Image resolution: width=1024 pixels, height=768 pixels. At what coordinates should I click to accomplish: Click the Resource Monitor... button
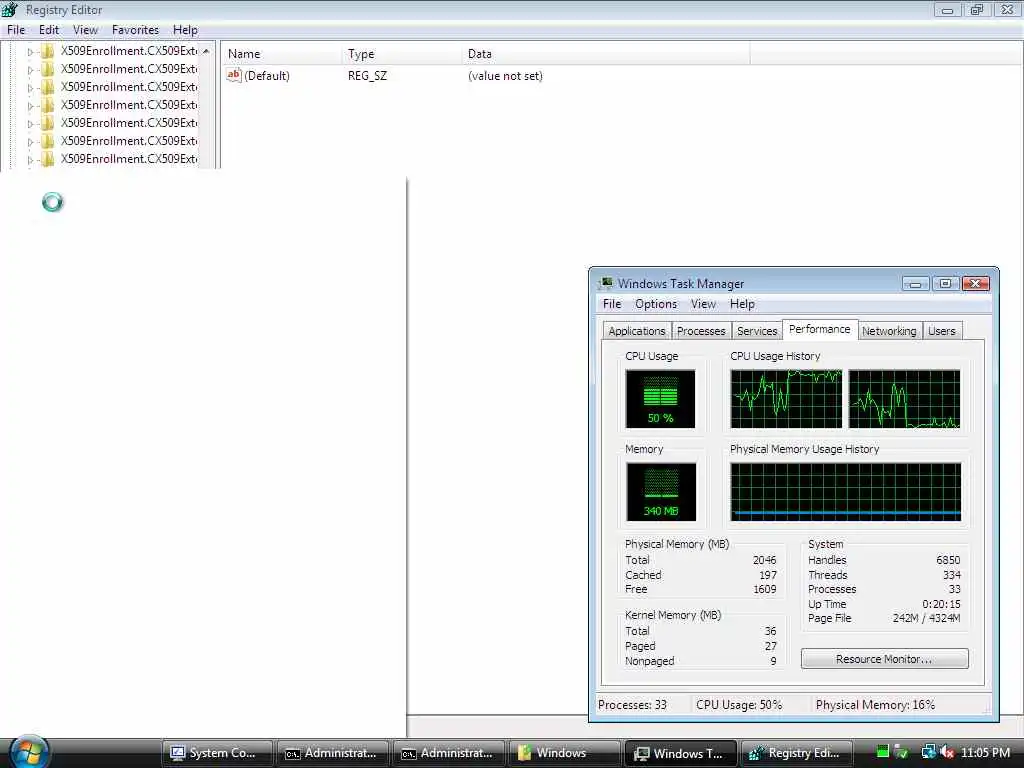pos(884,659)
